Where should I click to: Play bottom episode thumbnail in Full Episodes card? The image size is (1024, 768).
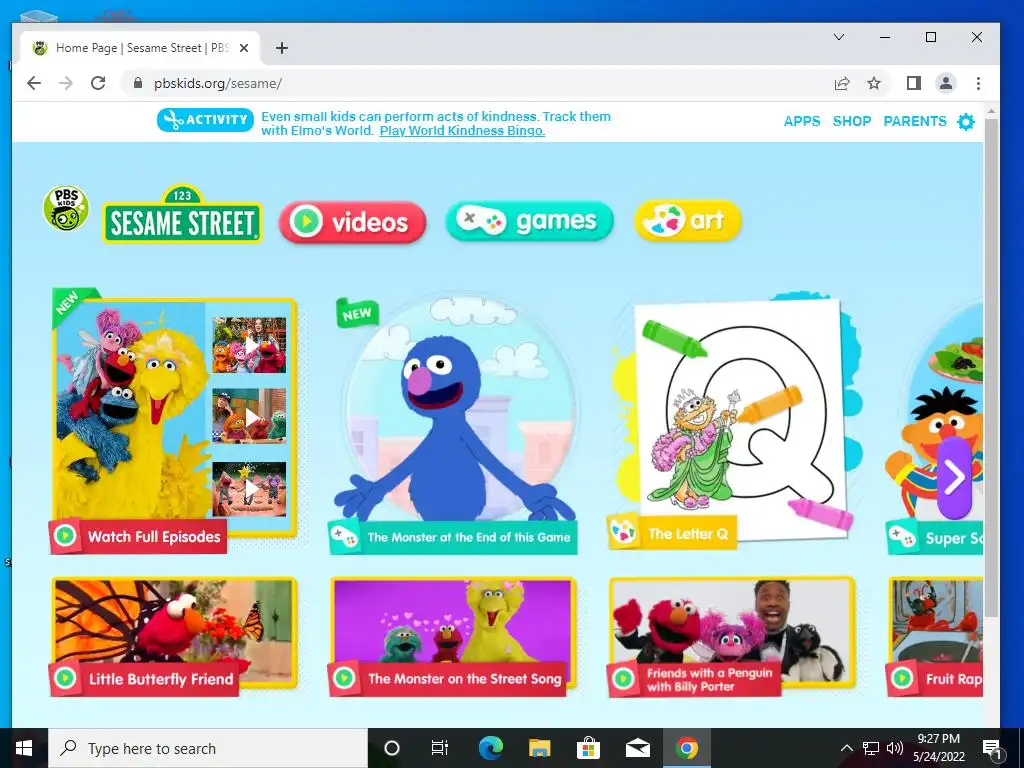[249, 488]
